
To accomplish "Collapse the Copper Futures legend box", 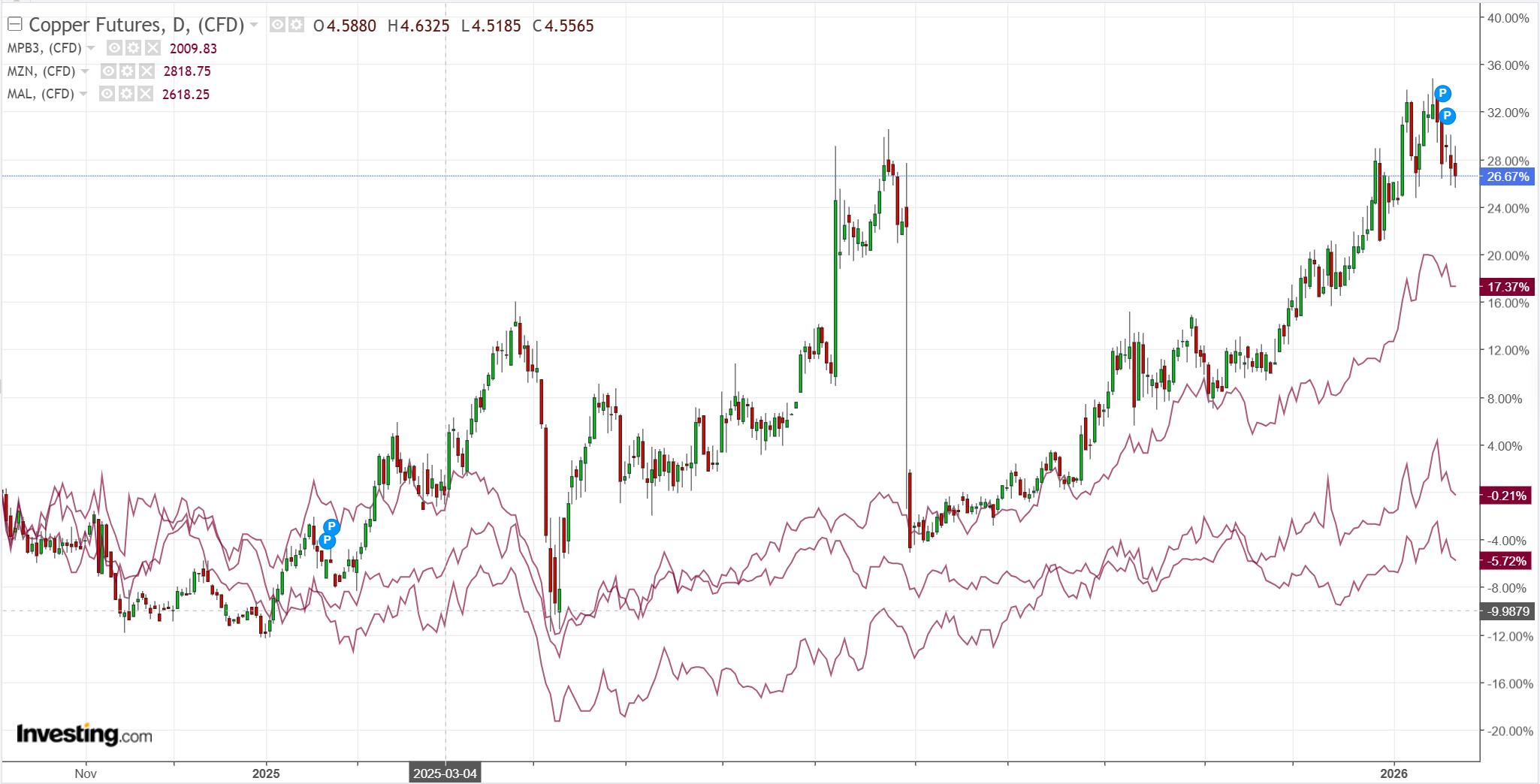I will pyautogui.click(x=14, y=25).
